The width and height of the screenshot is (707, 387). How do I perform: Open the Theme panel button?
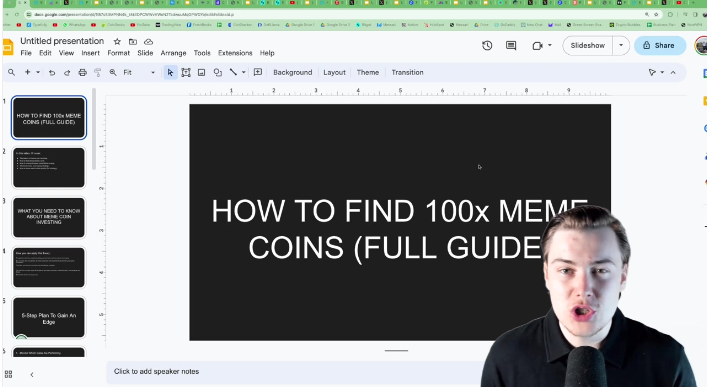pos(367,72)
